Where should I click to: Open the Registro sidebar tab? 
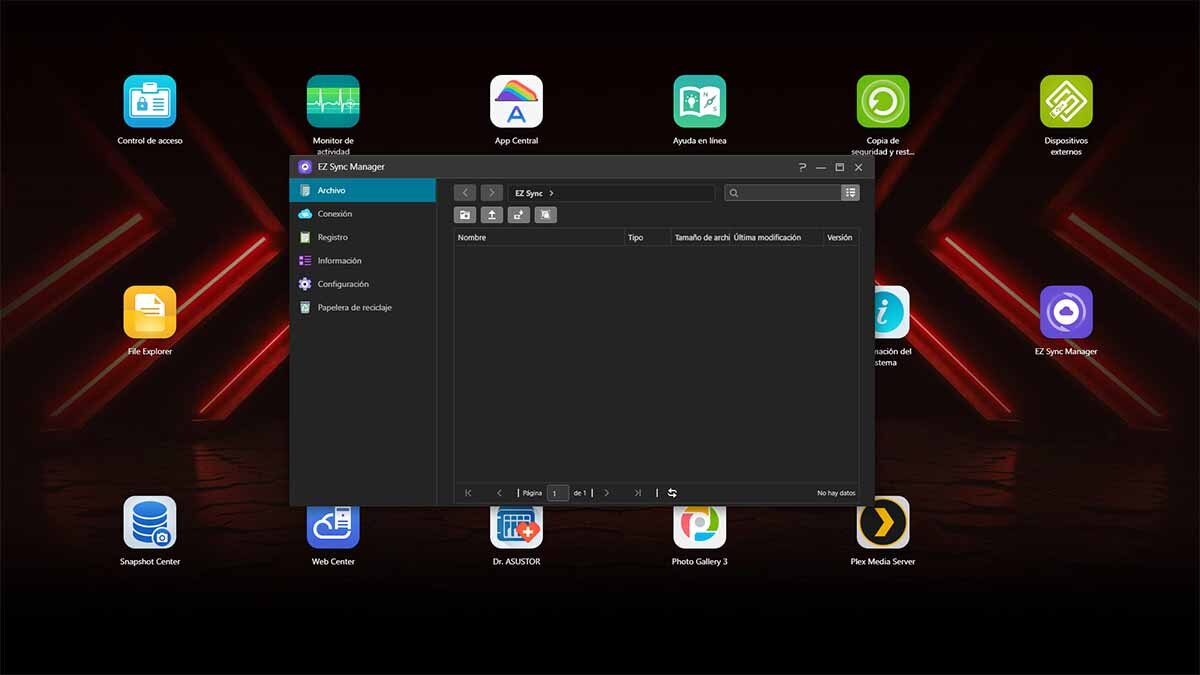pos(363,237)
